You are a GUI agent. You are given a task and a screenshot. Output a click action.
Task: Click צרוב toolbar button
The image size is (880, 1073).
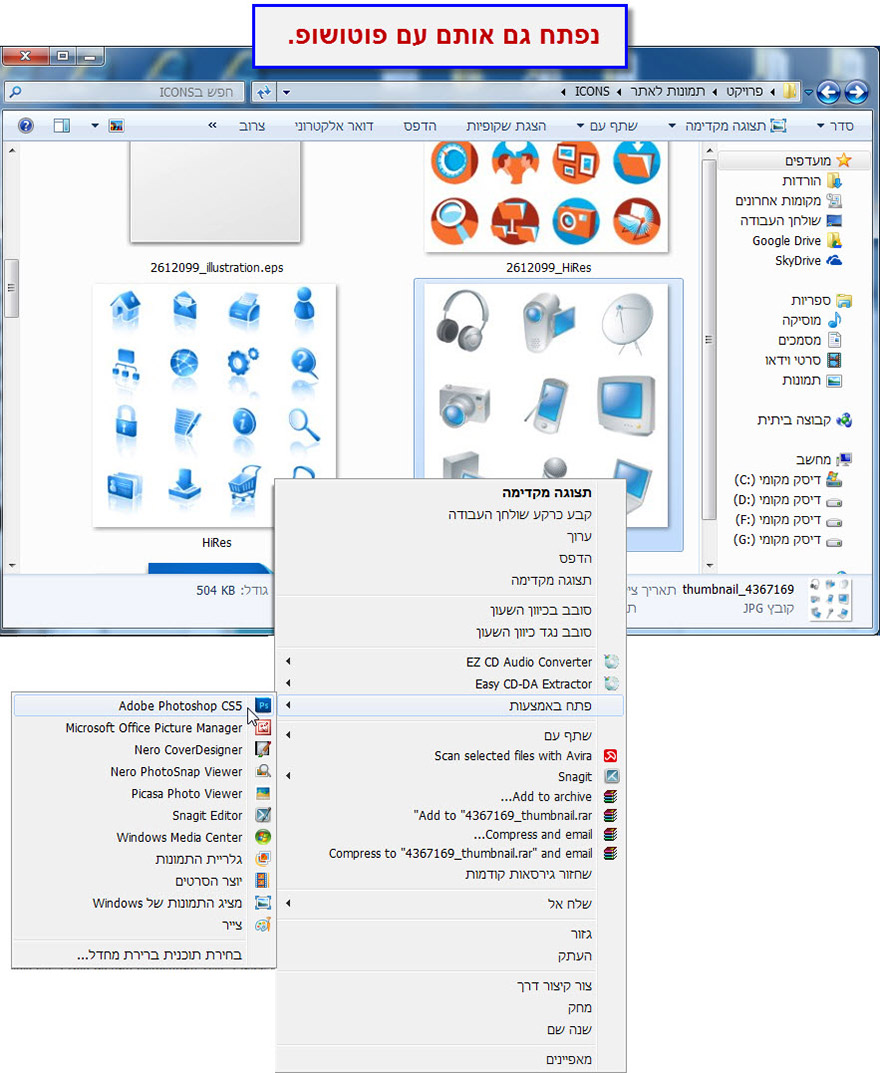tap(252, 126)
